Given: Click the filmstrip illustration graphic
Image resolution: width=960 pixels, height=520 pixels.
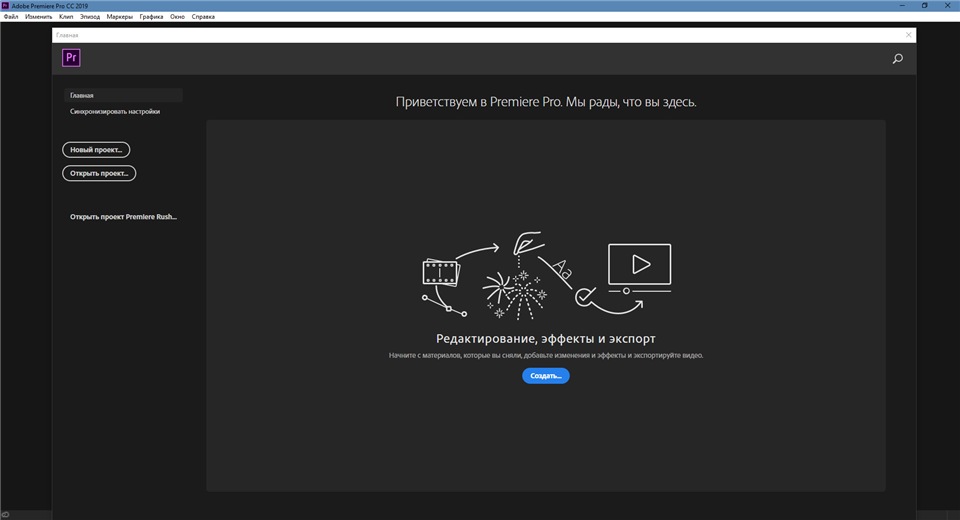Looking at the screenshot, I should click(441, 272).
